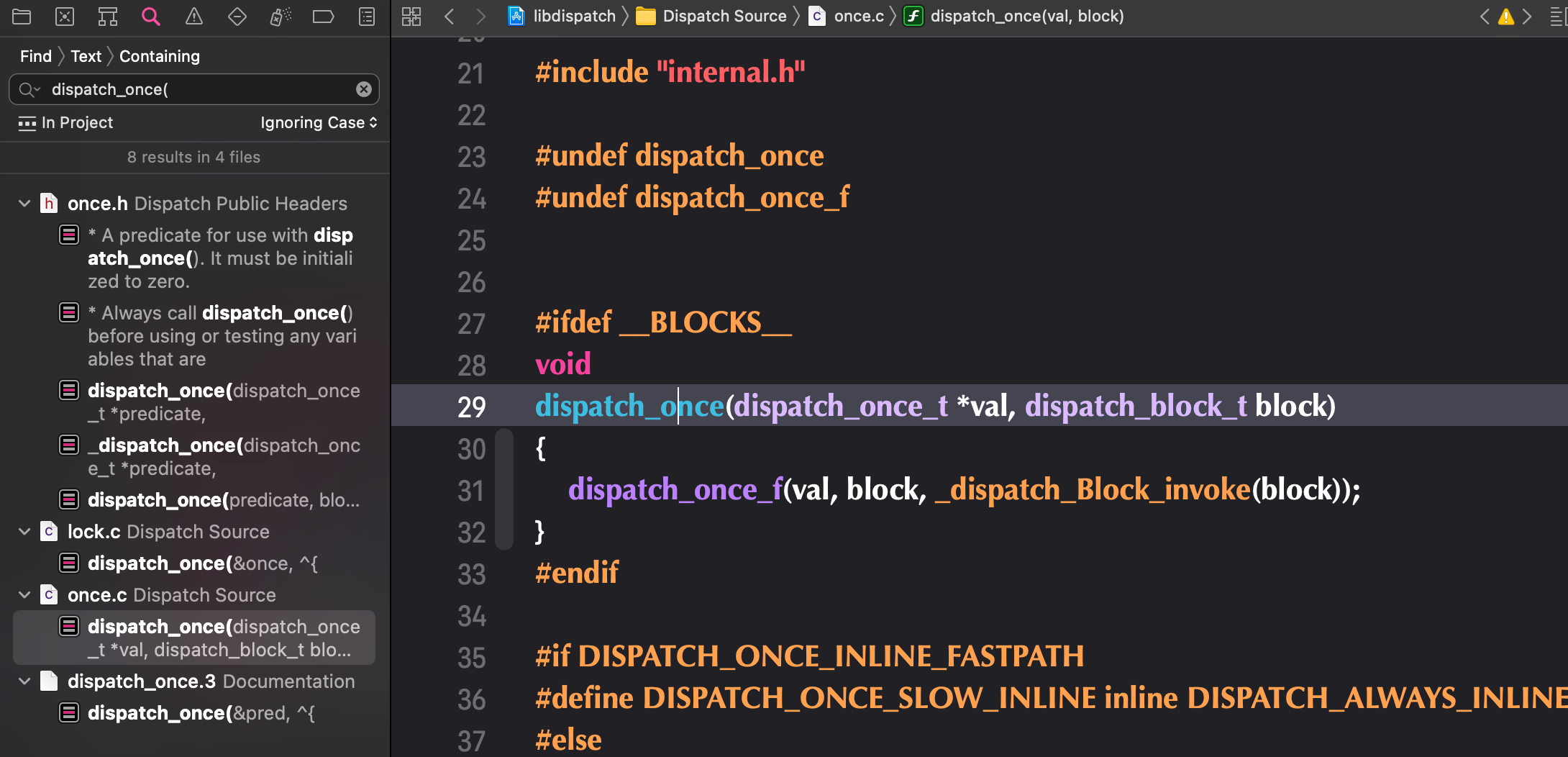Change the Ignoring Case option

319,123
